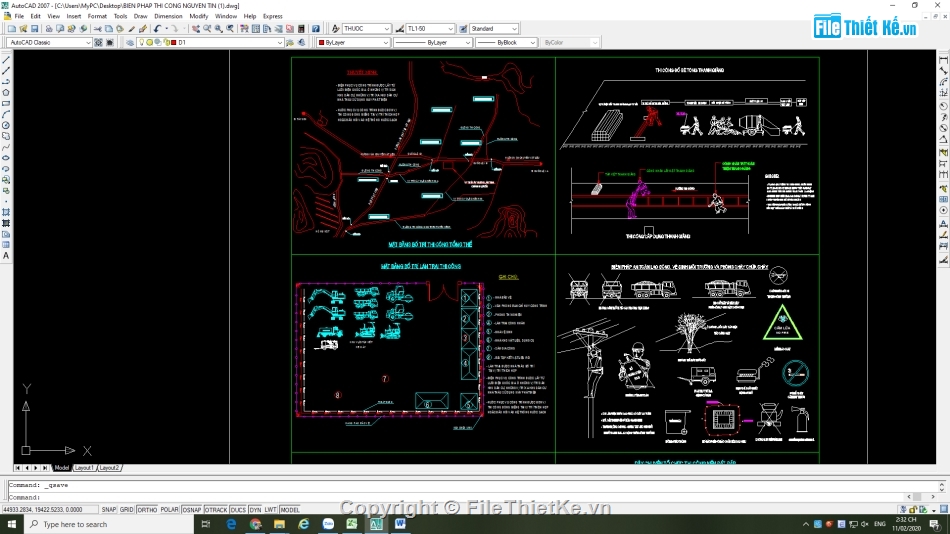950x534 pixels.
Task: Open the Format menu
Action: [x=97, y=16]
